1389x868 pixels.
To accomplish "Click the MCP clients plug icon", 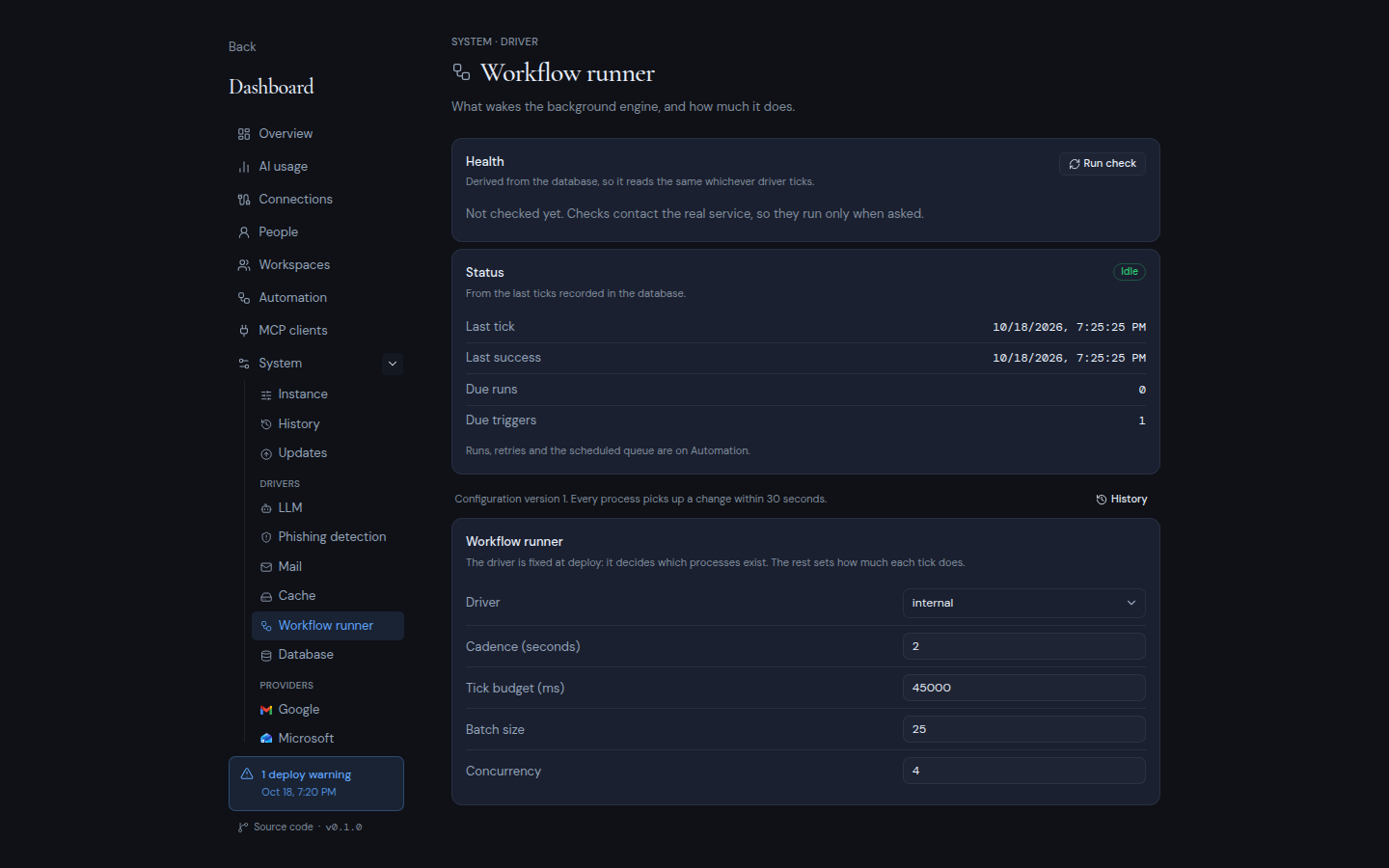I will pos(244,331).
